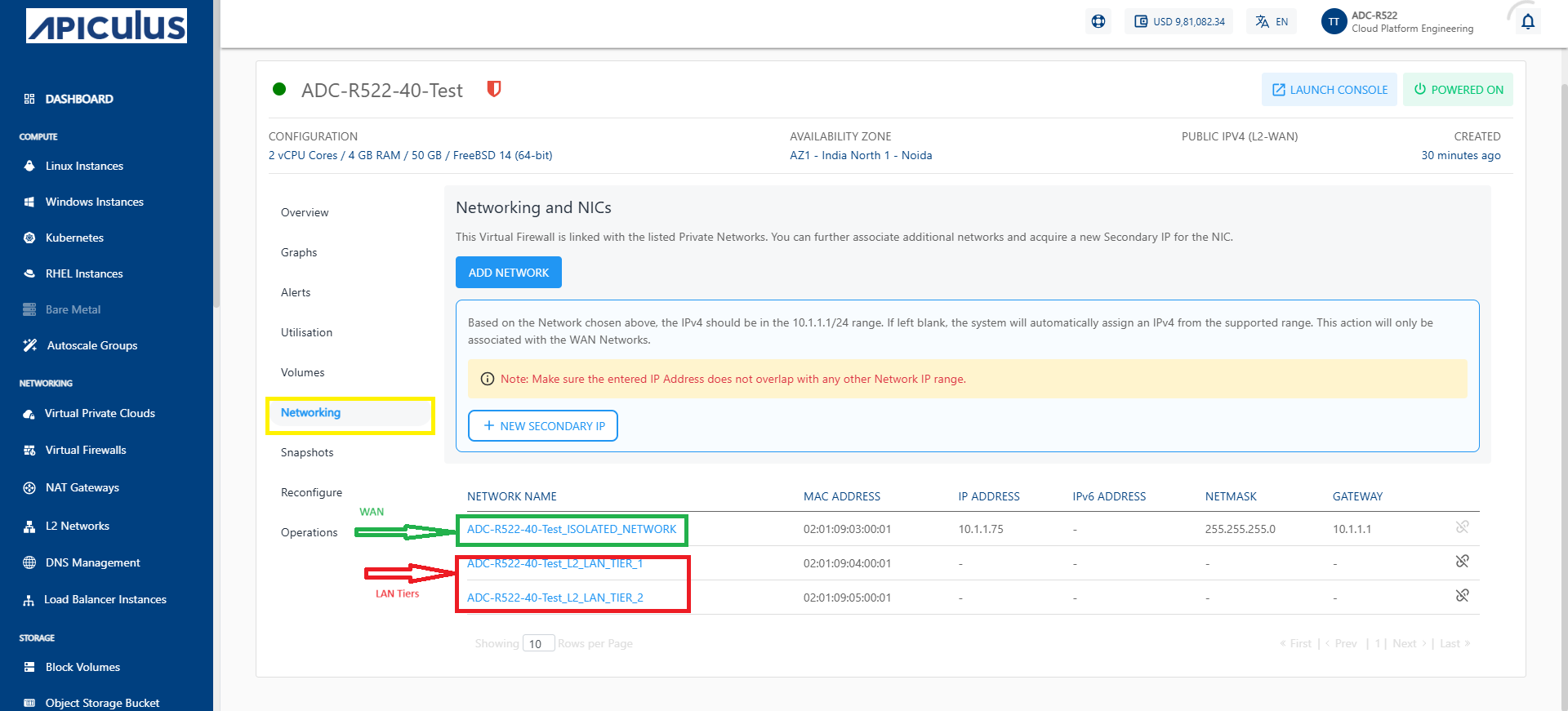The image size is (1568, 711).
Task: Open Autoscale Groups
Action: pyautogui.click(x=92, y=345)
